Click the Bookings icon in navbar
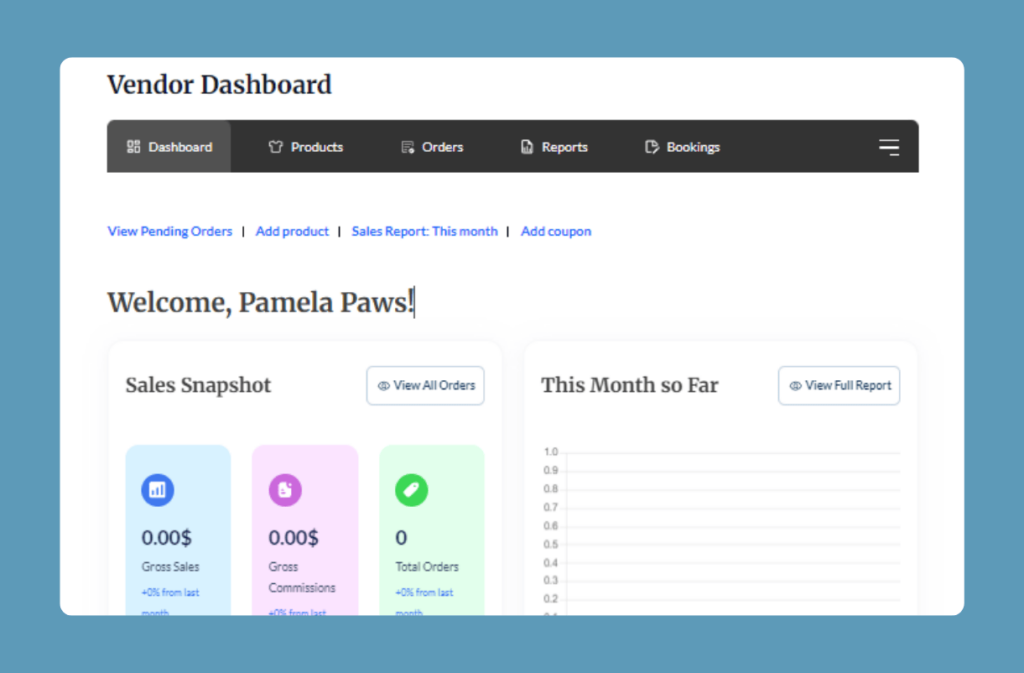Viewport: 1024px width, 673px height. tap(652, 147)
